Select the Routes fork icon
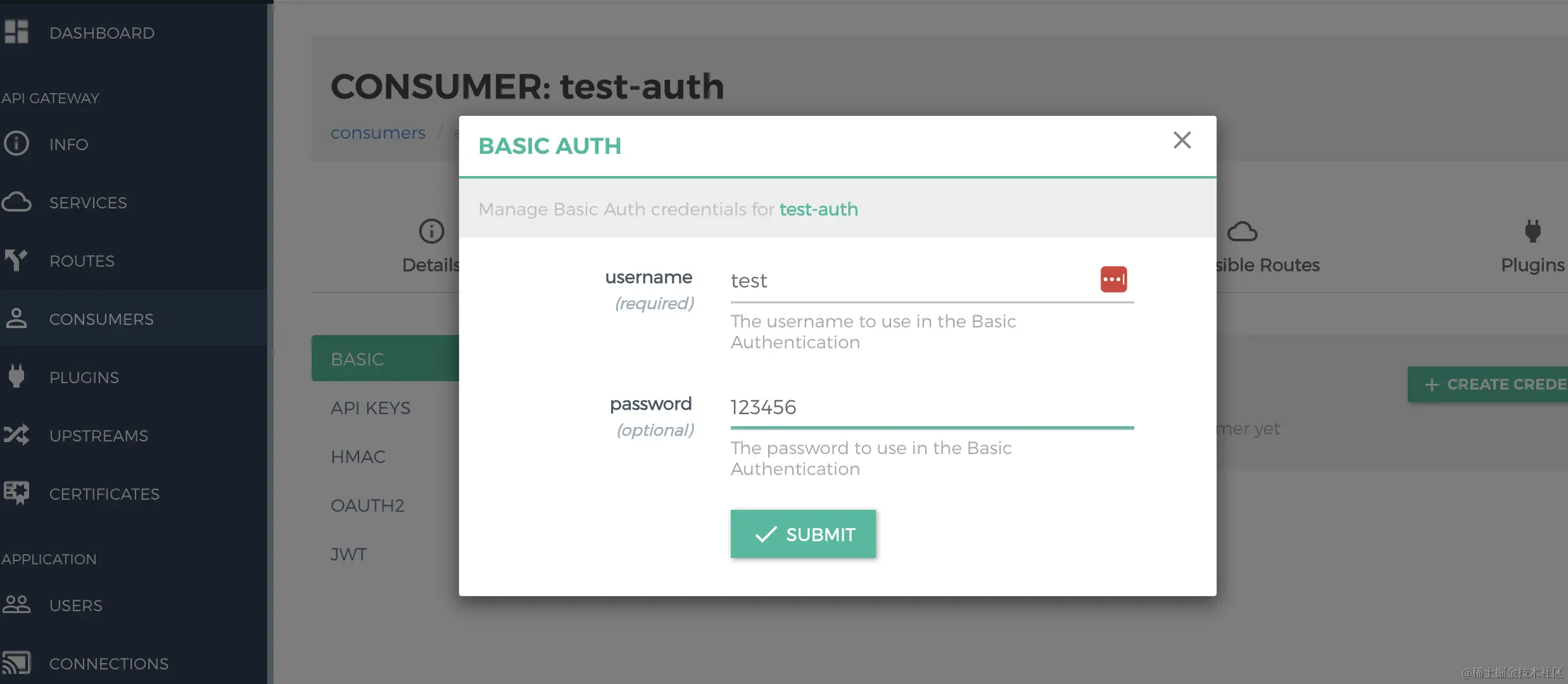Viewport: 1568px width, 684px height. (16, 260)
